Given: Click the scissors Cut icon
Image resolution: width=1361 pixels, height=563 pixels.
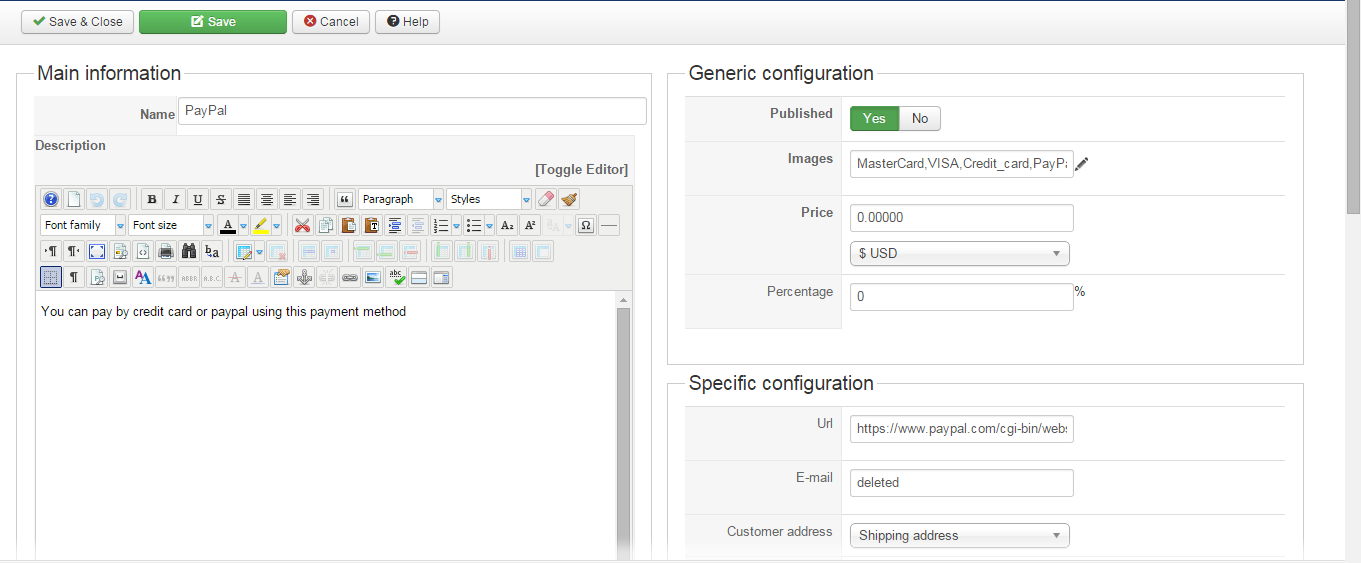Looking at the screenshot, I should (302, 225).
